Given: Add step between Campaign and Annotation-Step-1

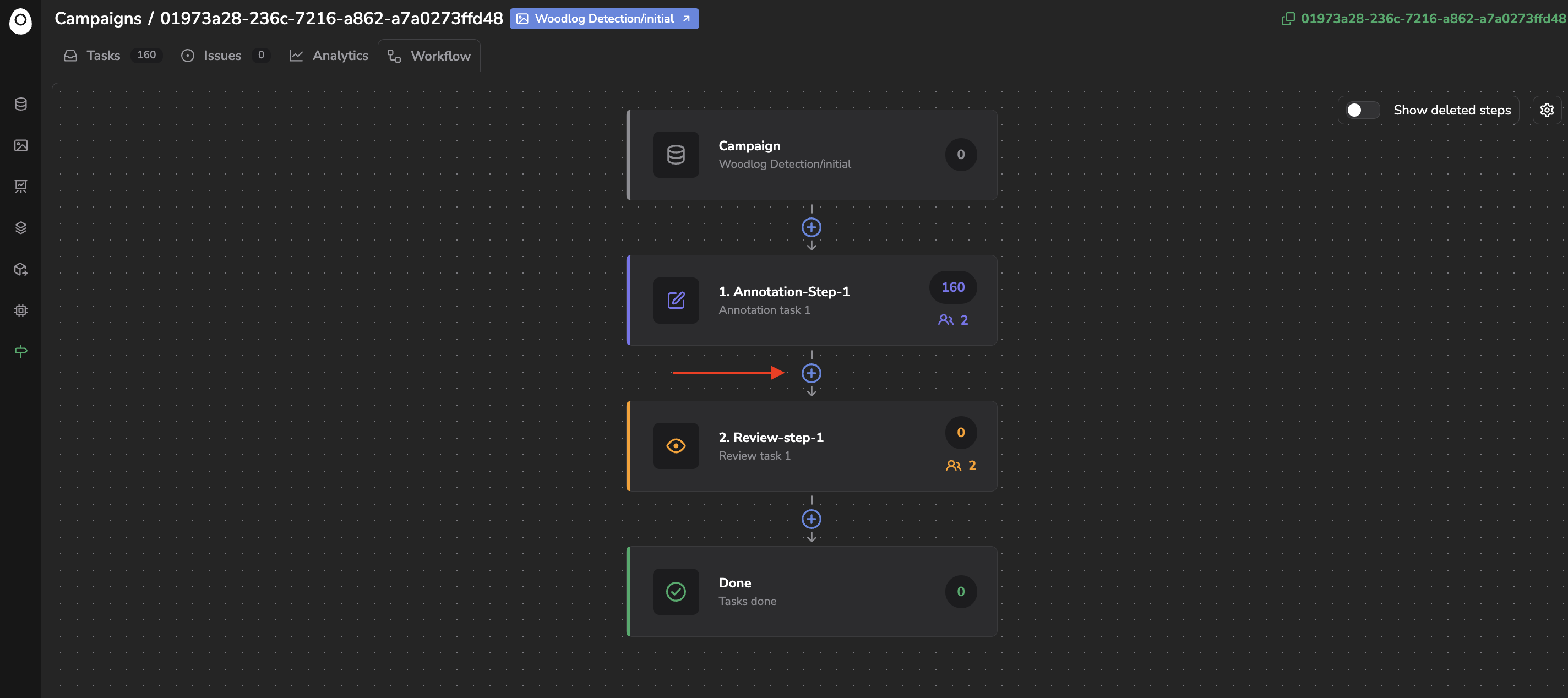Looking at the screenshot, I should coord(812,227).
